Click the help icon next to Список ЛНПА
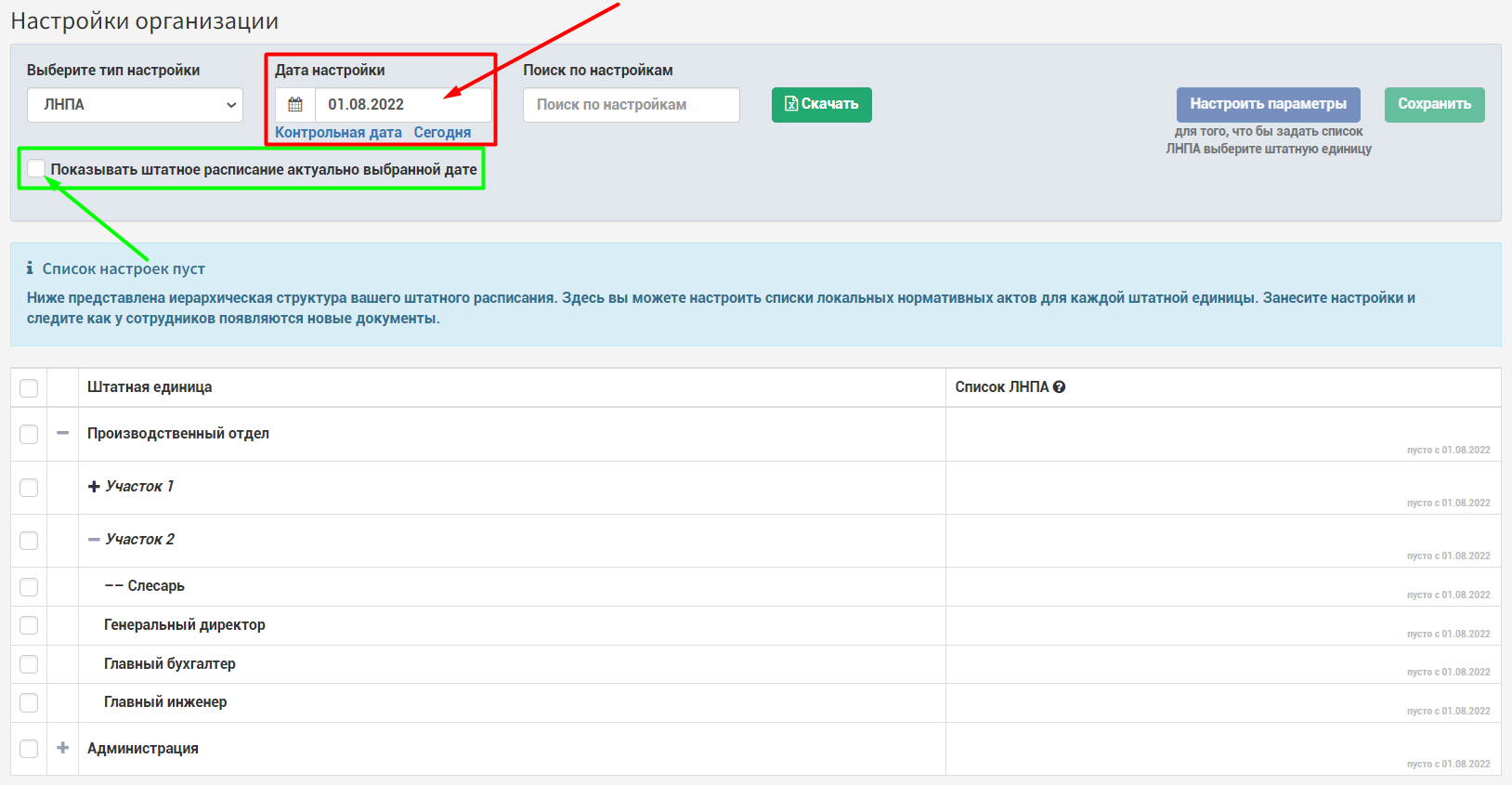This screenshot has width=1512, height=785. coord(1060,387)
